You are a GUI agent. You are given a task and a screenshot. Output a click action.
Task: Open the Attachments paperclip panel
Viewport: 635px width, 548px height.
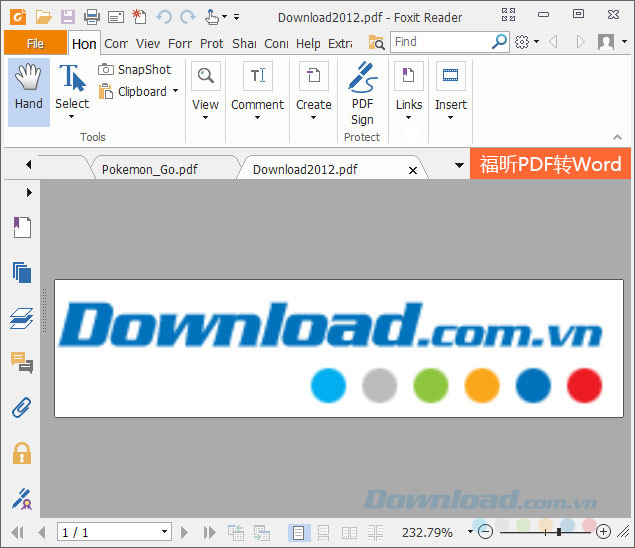point(22,407)
